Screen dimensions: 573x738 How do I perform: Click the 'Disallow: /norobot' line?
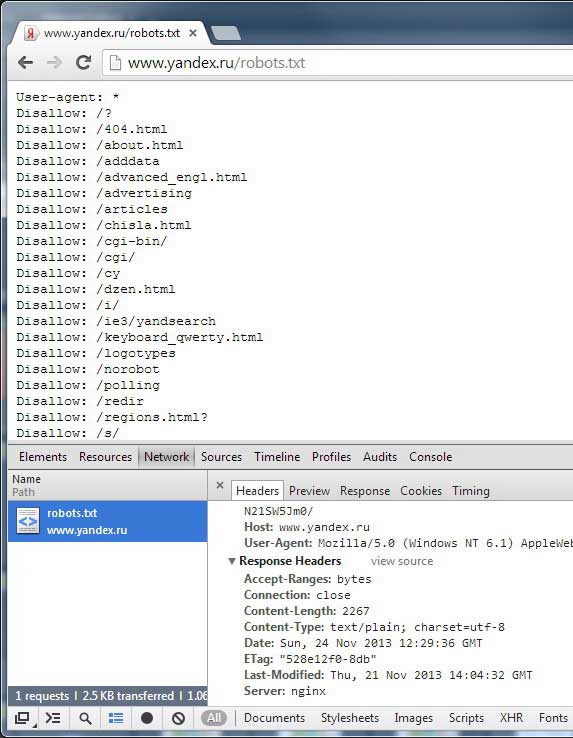tap(88, 369)
